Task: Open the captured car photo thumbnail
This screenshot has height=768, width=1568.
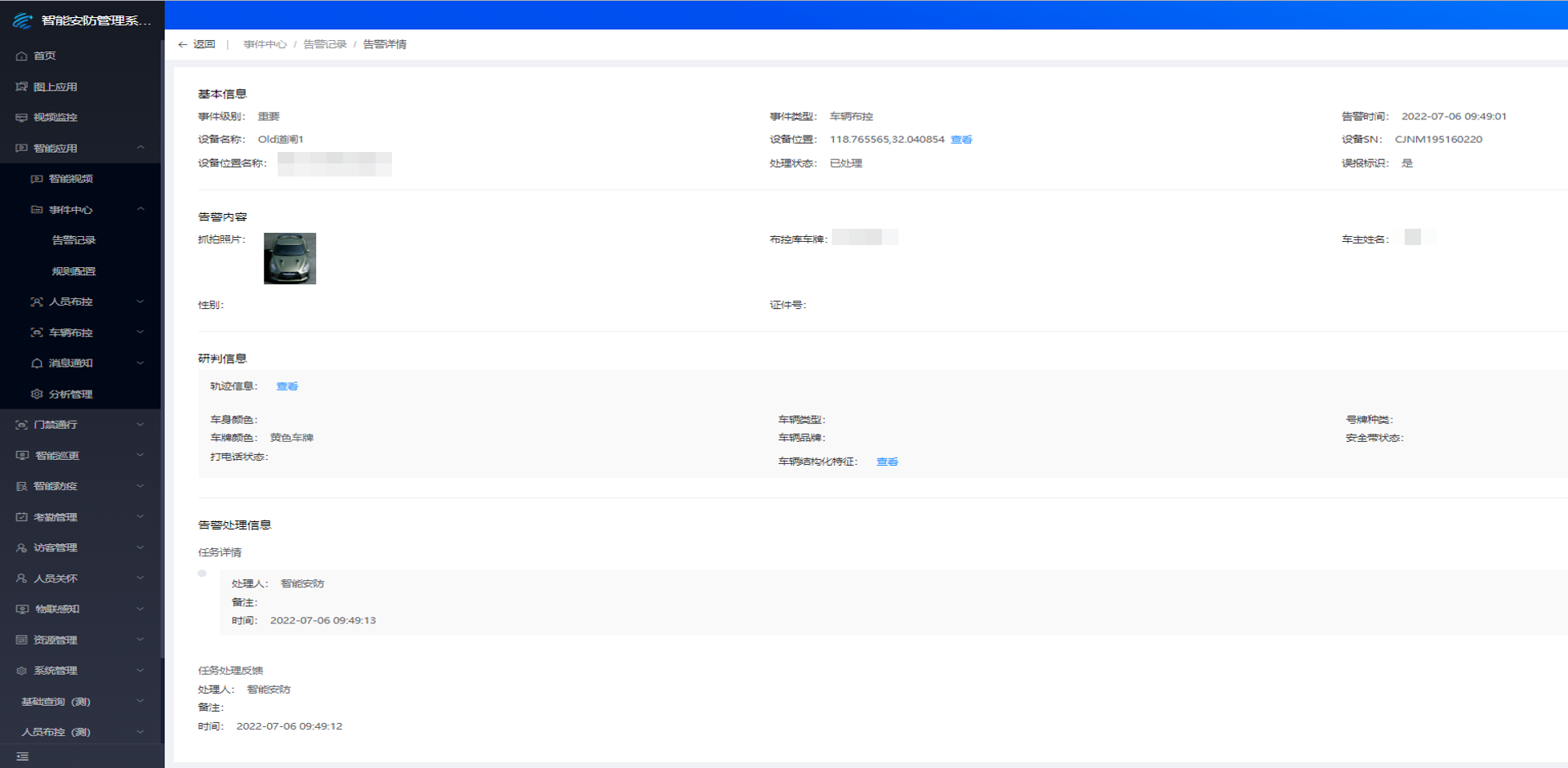Action: [290, 258]
